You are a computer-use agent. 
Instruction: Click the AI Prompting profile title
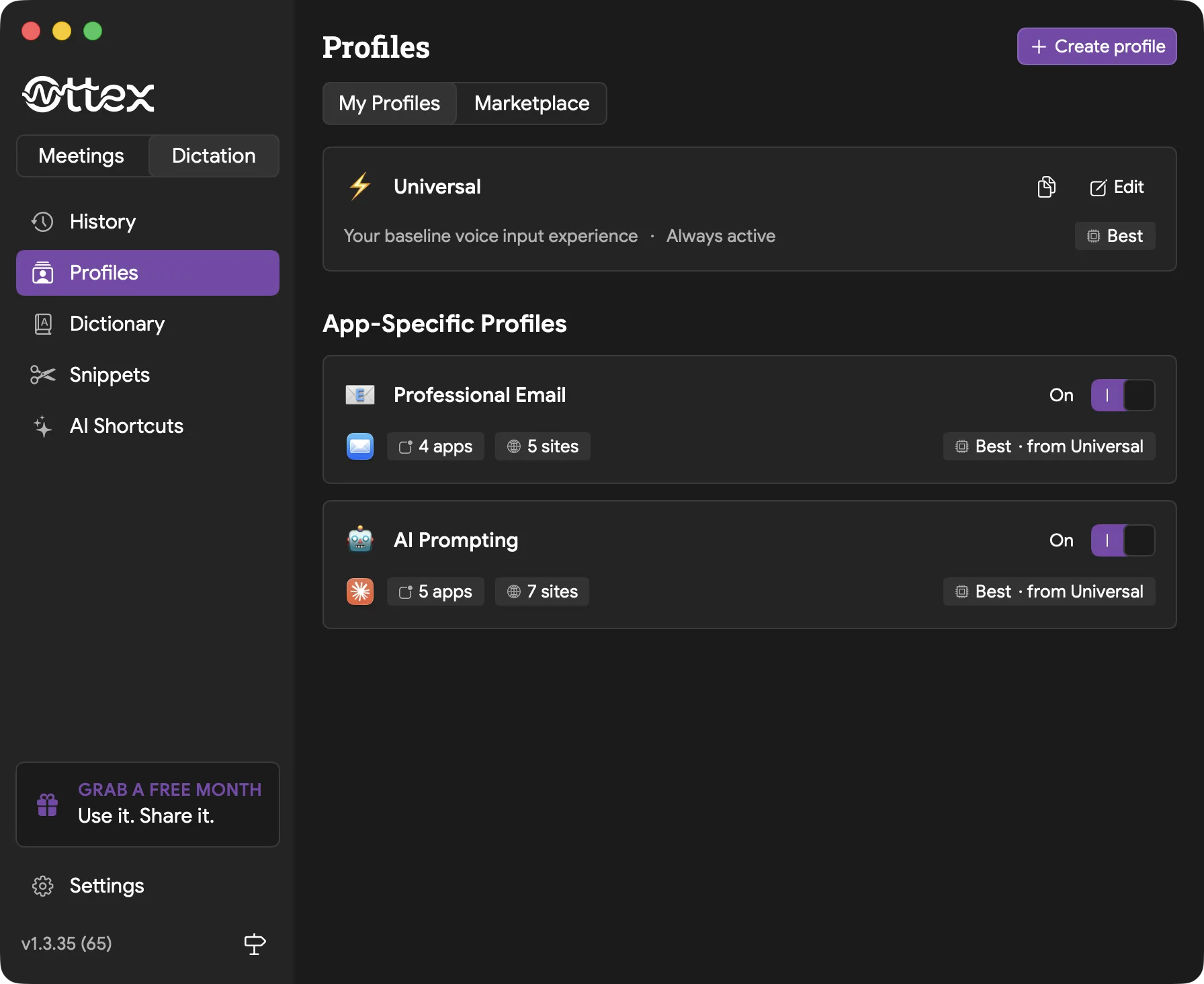(x=456, y=540)
